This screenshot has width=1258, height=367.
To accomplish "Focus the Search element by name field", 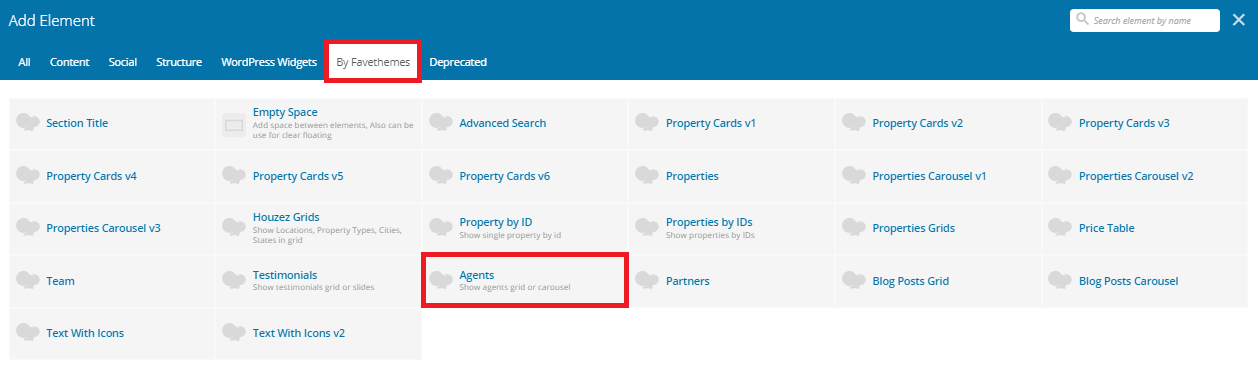I will 1145,20.
